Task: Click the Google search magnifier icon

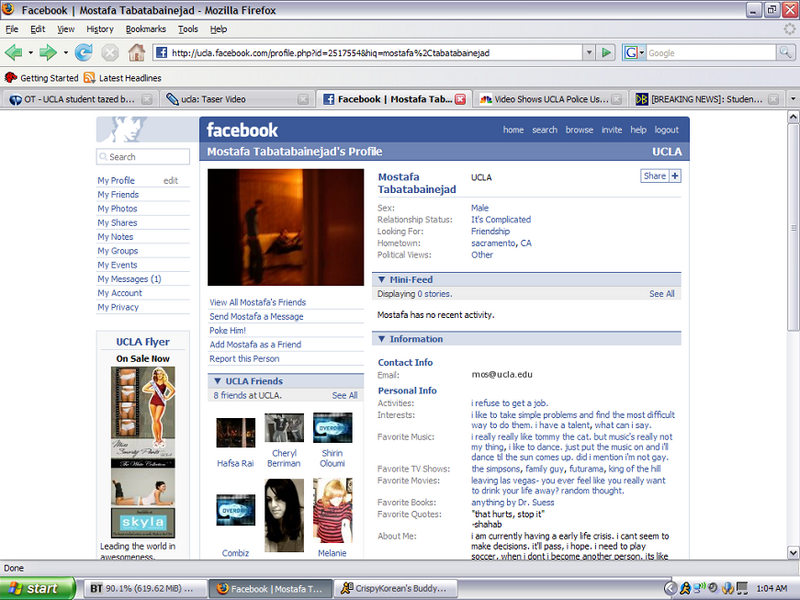Action: click(x=785, y=52)
